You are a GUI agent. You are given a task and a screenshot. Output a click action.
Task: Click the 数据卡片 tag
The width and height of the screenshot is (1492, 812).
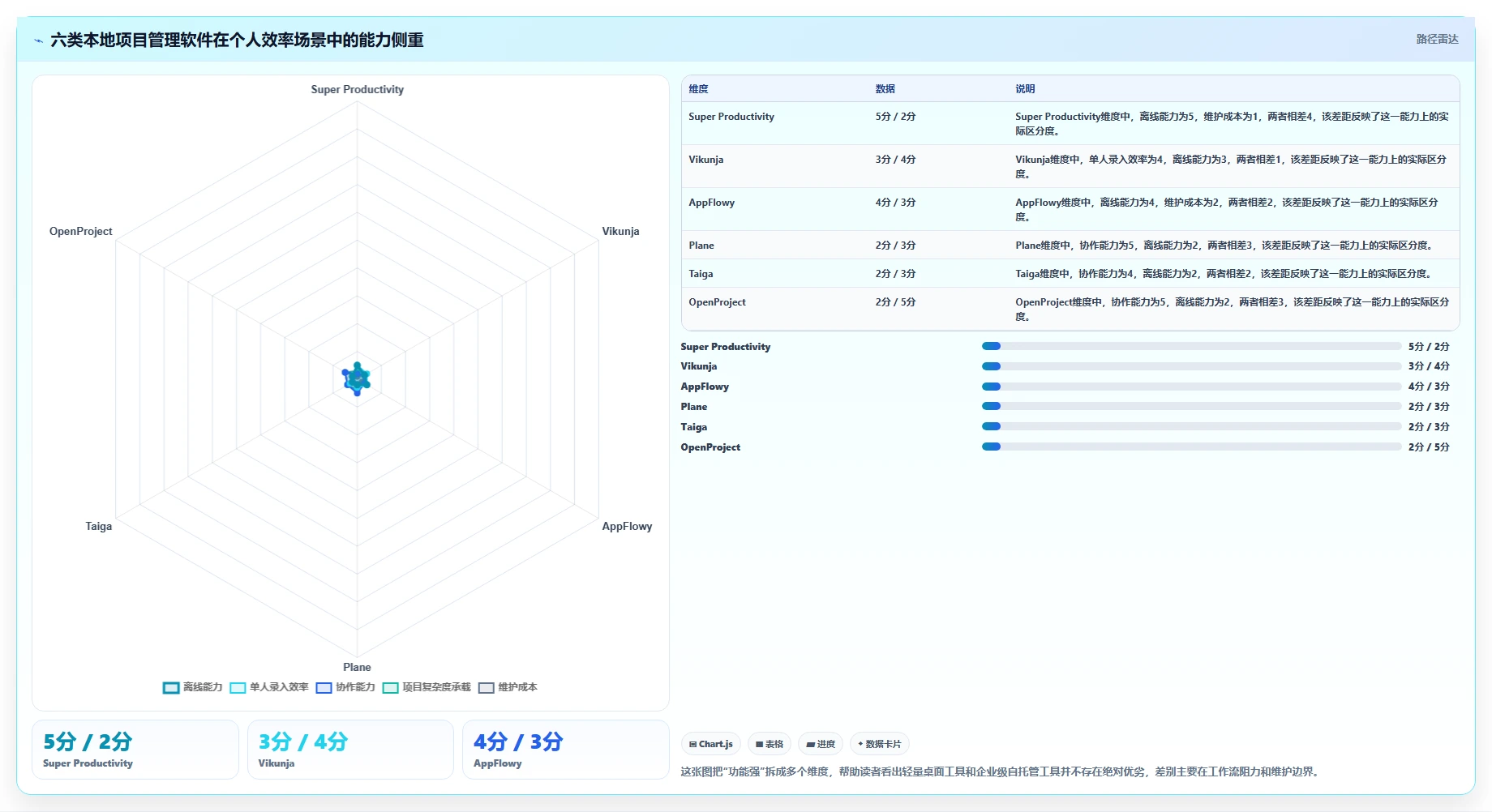point(879,744)
